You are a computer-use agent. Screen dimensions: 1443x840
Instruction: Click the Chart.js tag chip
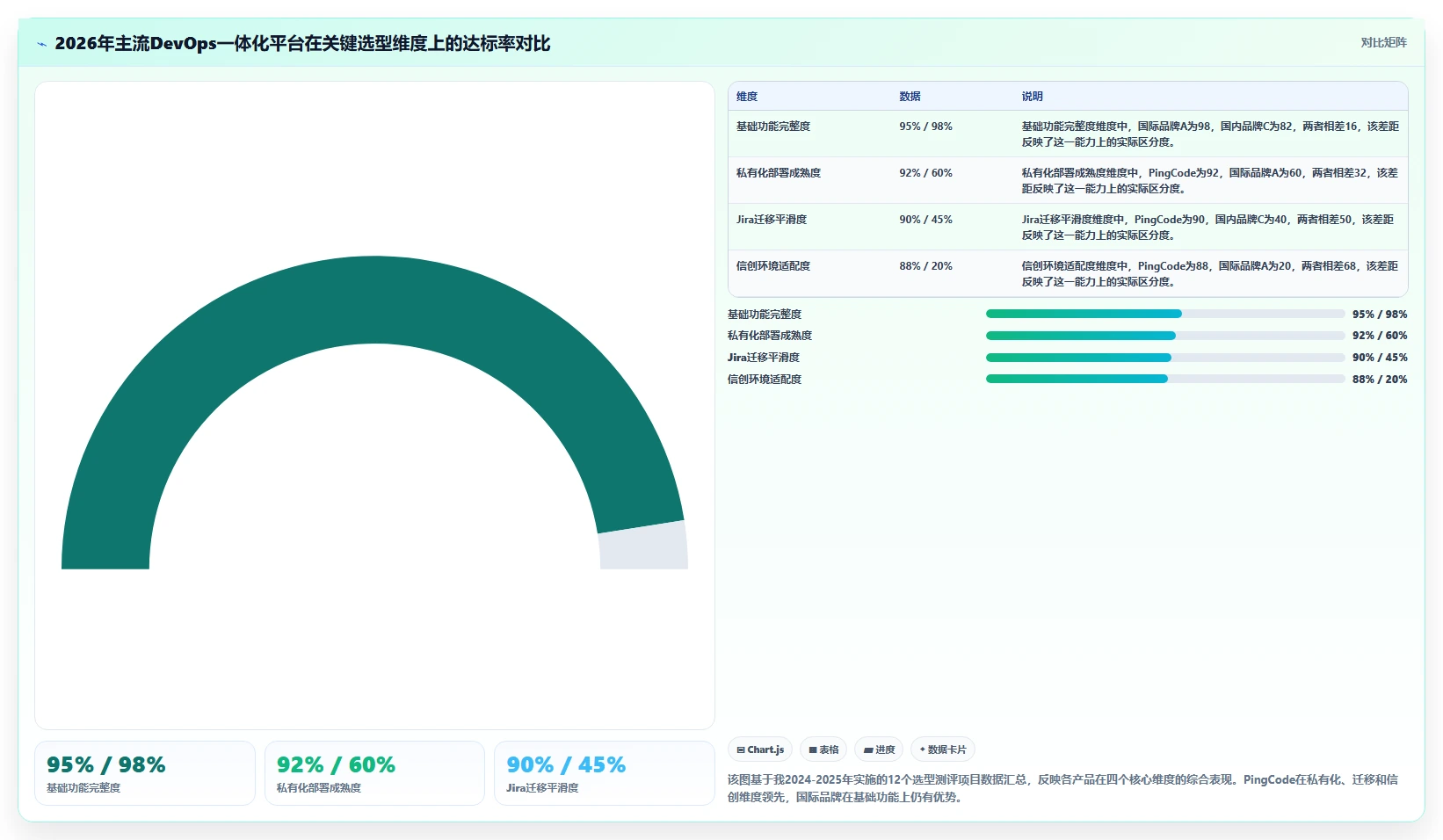760,749
